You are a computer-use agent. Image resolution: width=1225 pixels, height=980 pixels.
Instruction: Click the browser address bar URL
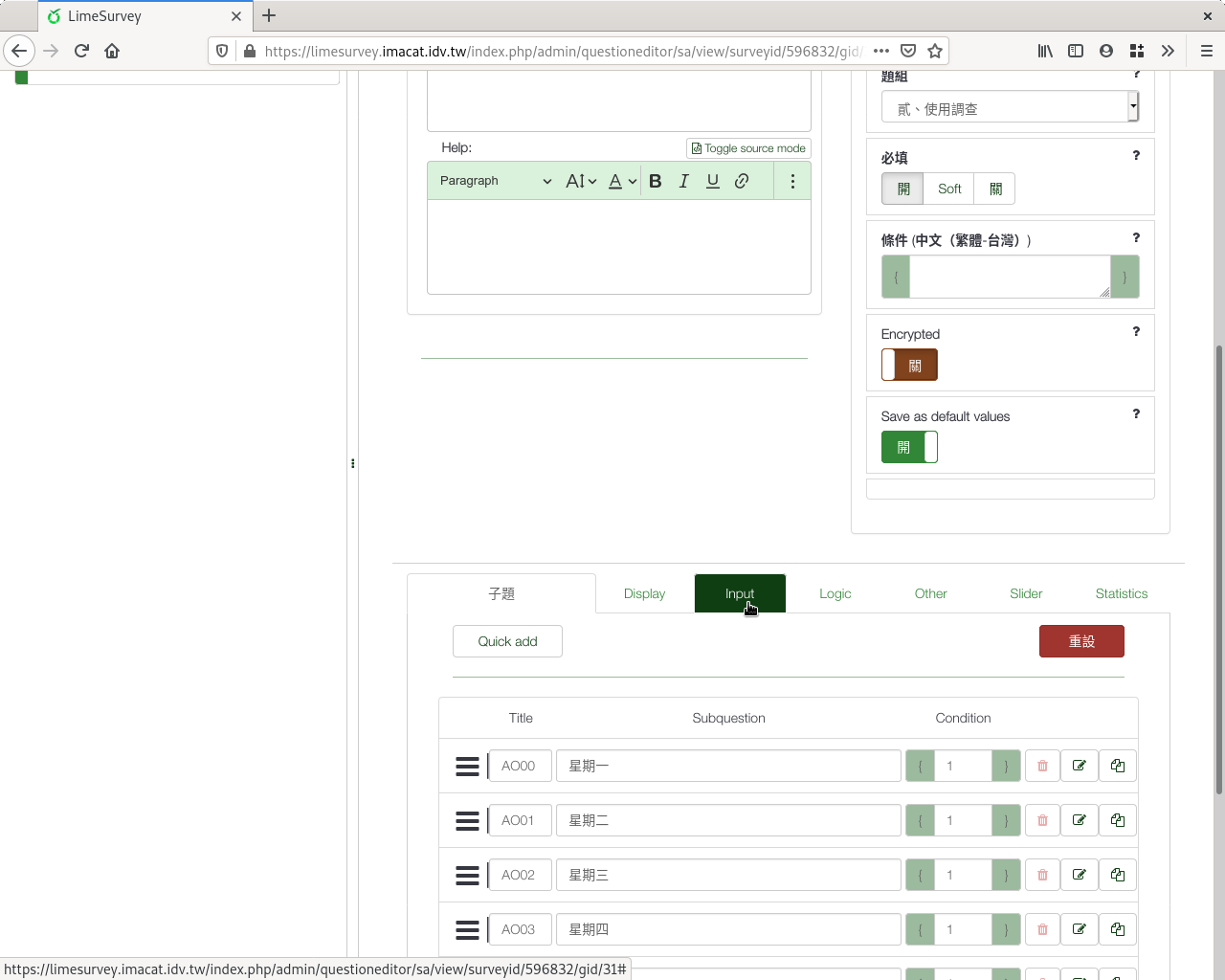coord(563,51)
